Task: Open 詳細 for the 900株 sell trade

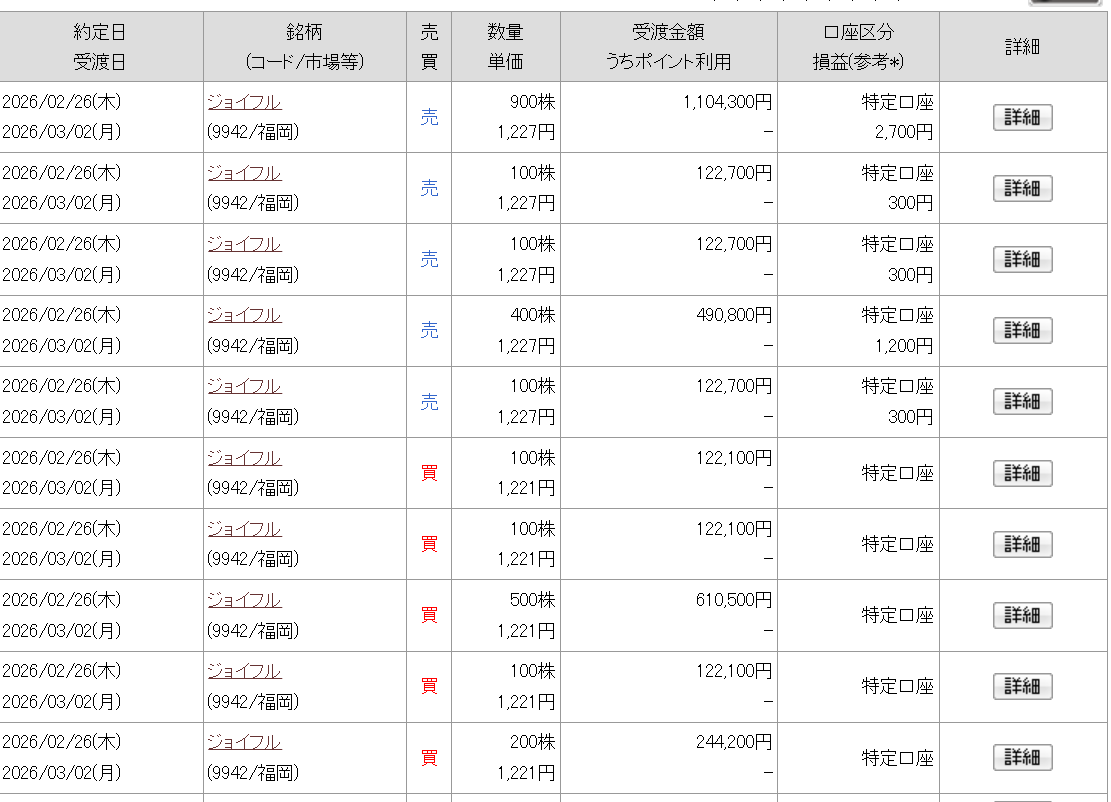Action: (x=1022, y=117)
